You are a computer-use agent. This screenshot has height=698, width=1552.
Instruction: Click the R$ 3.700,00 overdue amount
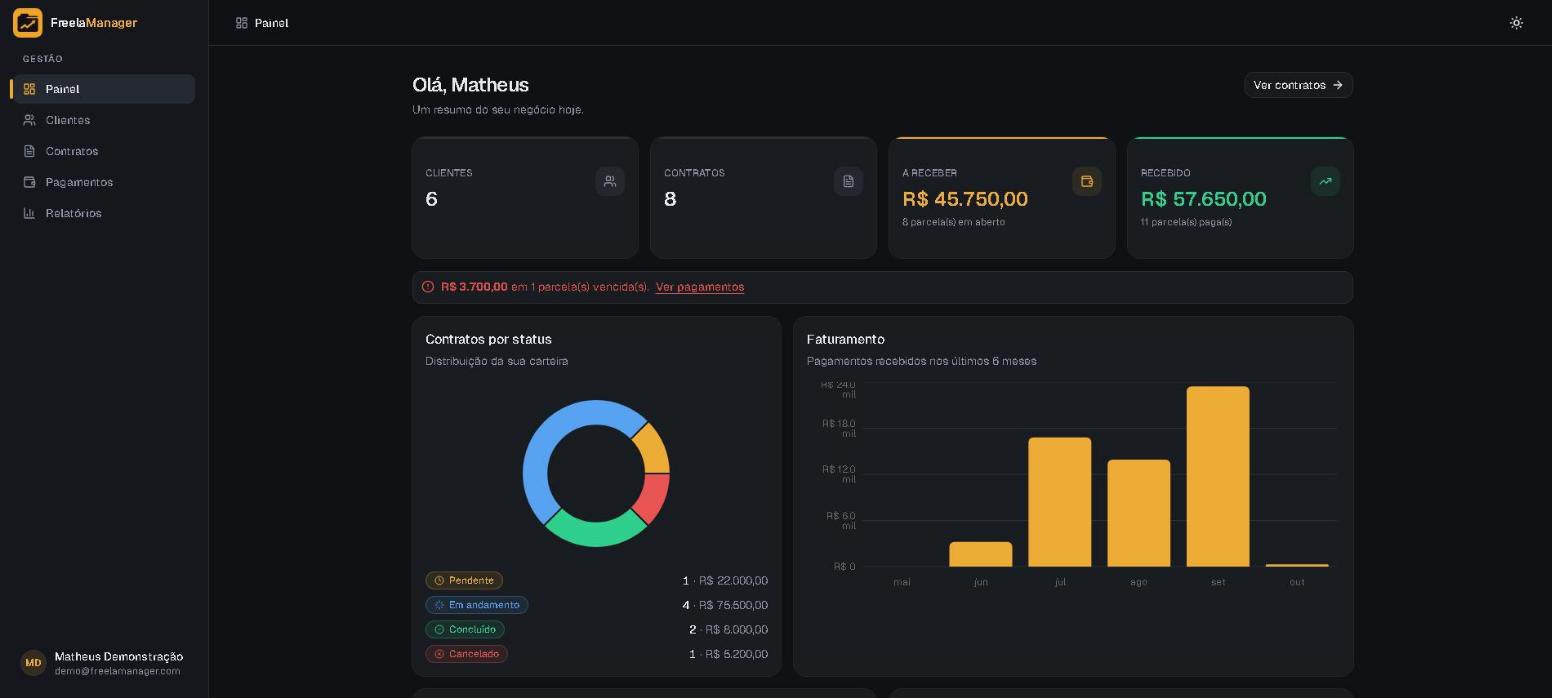(474, 287)
